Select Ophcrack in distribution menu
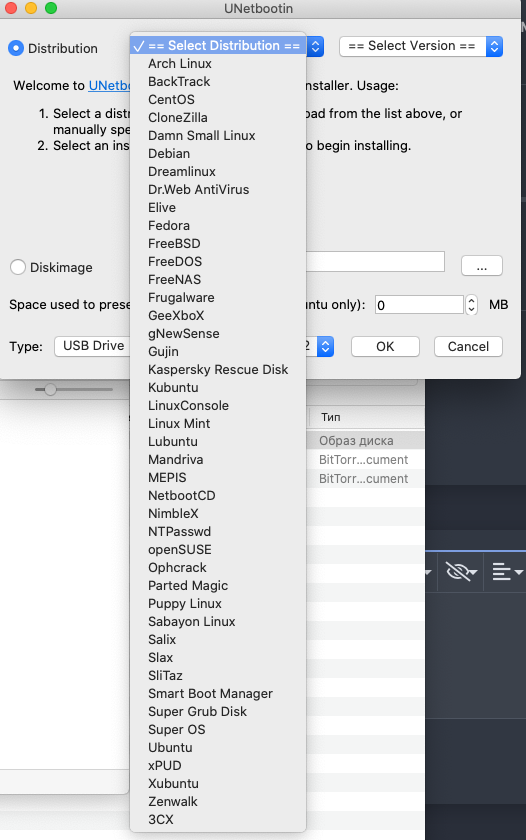This screenshot has height=840, width=526. point(218,567)
